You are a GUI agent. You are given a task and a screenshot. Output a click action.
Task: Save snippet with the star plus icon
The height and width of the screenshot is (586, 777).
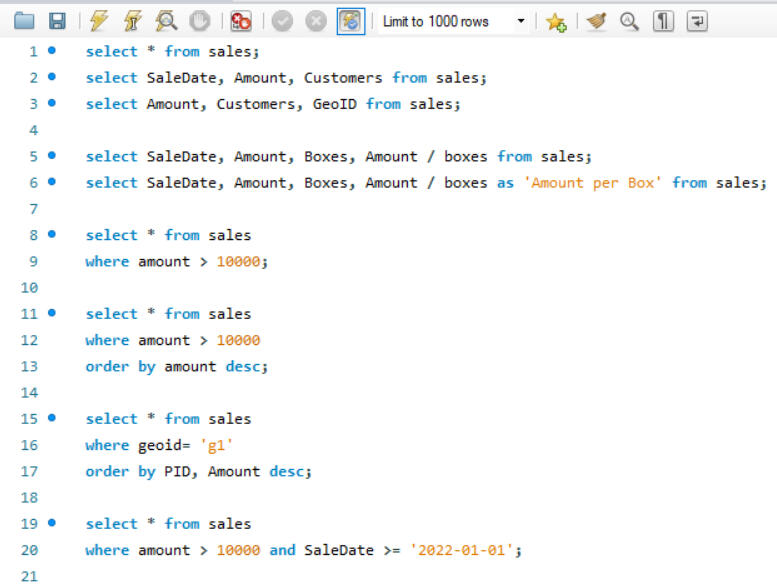click(556, 21)
